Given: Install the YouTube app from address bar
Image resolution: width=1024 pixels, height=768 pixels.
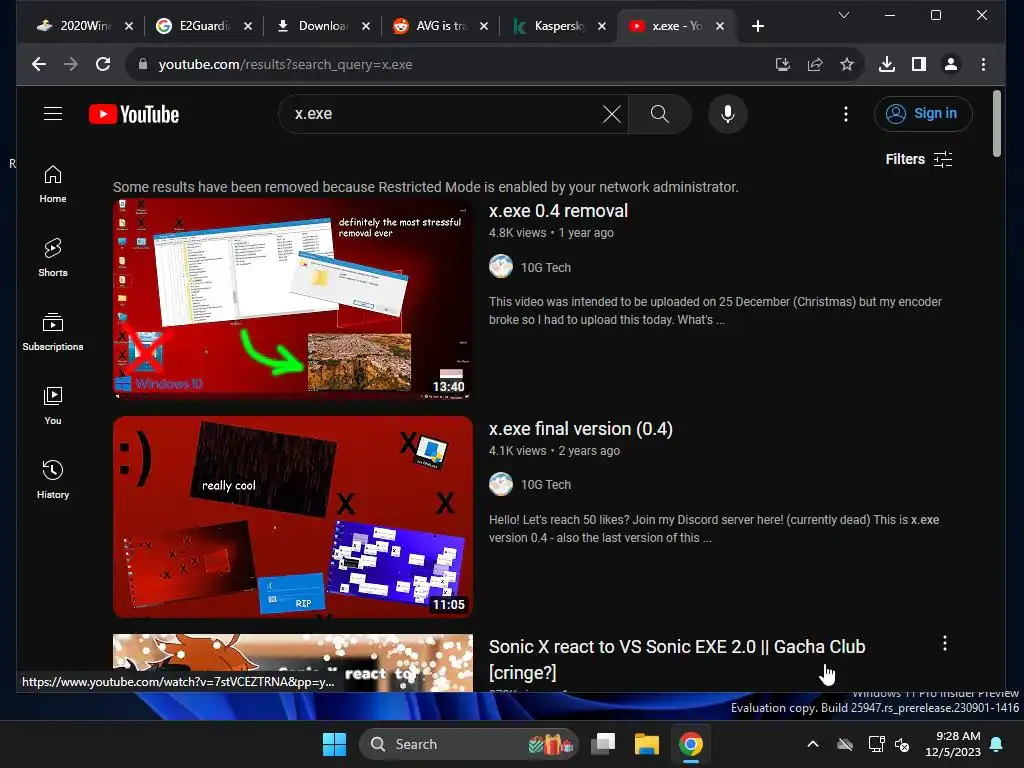Looking at the screenshot, I should click(x=782, y=64).
